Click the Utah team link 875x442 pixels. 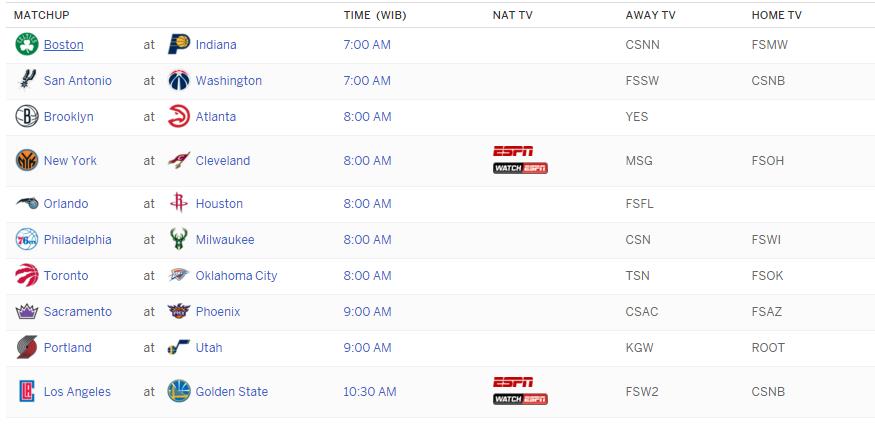click(x=209, y=348)
